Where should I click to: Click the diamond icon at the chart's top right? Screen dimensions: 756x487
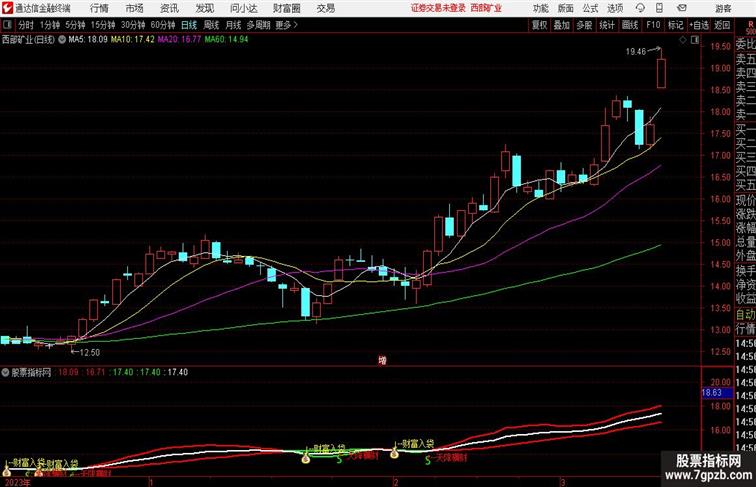point(683,40)
